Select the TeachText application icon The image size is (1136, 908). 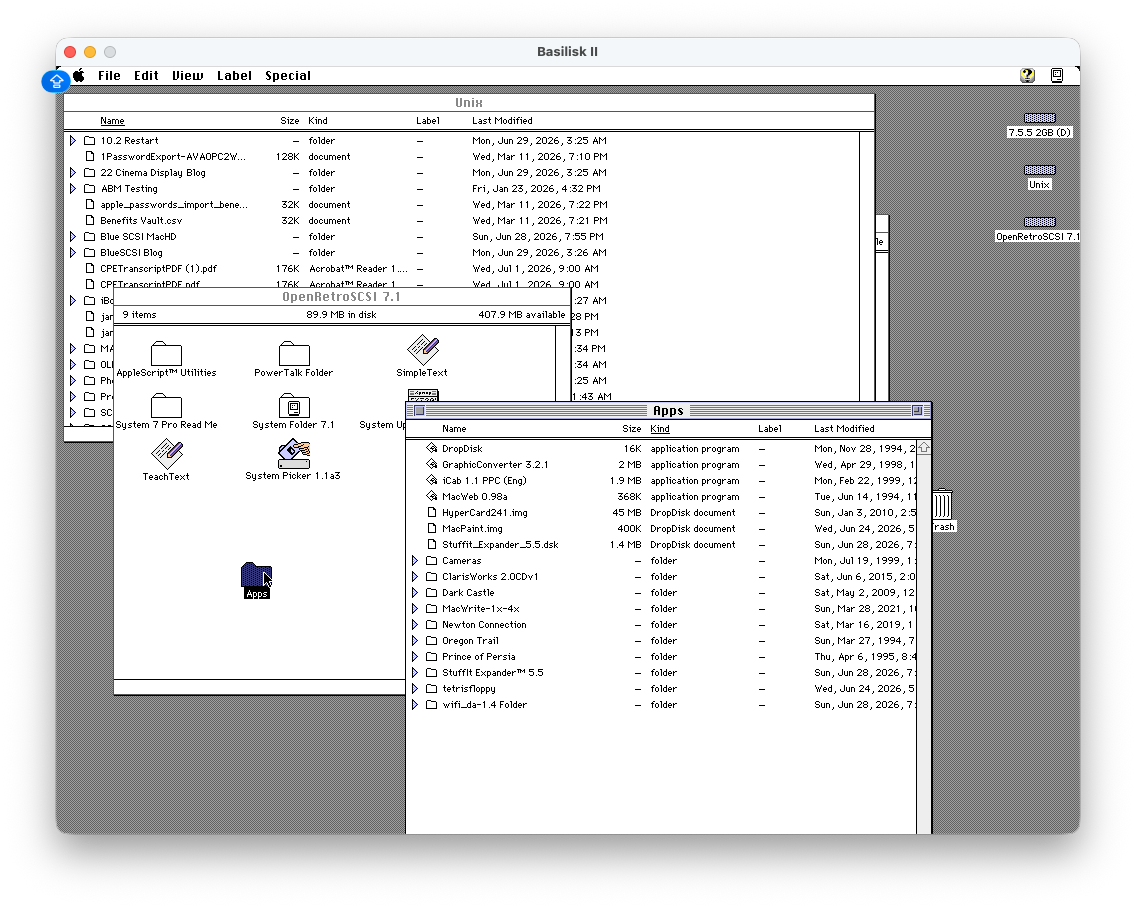pos(167,454)
